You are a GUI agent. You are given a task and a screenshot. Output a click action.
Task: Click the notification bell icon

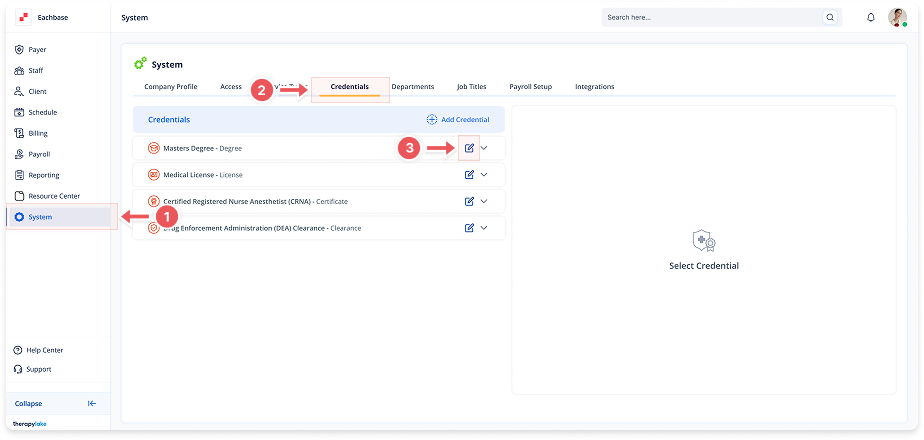pyautogui.click(x=870, y=17)
